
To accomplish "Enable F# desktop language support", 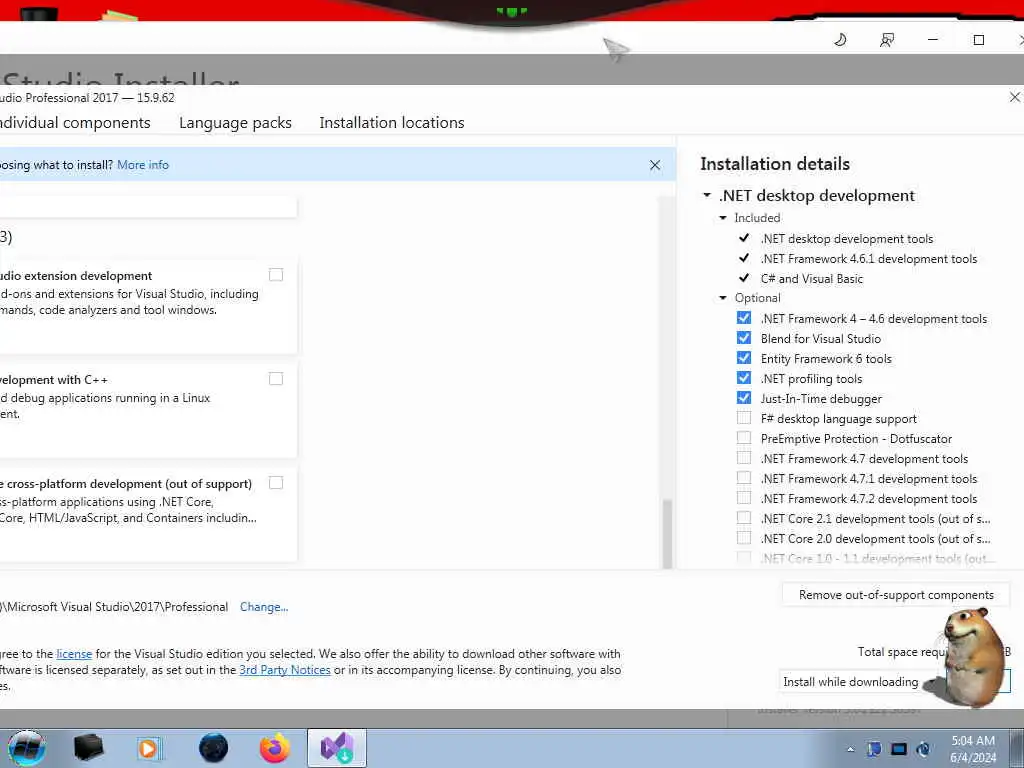I will coord(744,418).
